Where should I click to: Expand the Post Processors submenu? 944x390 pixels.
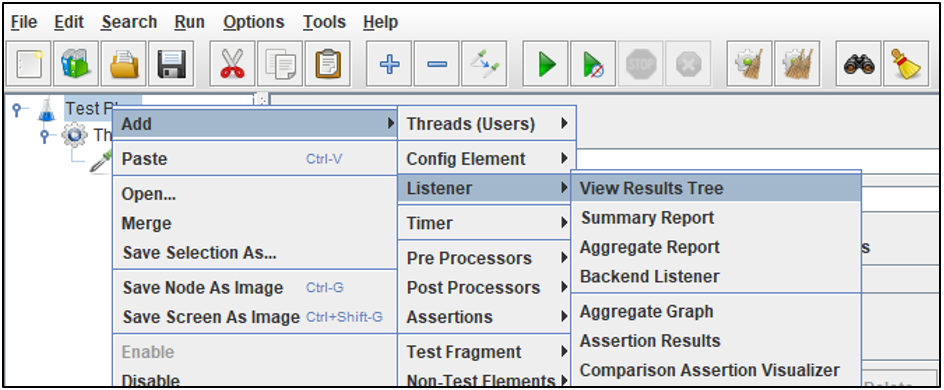tap(485, 288)
